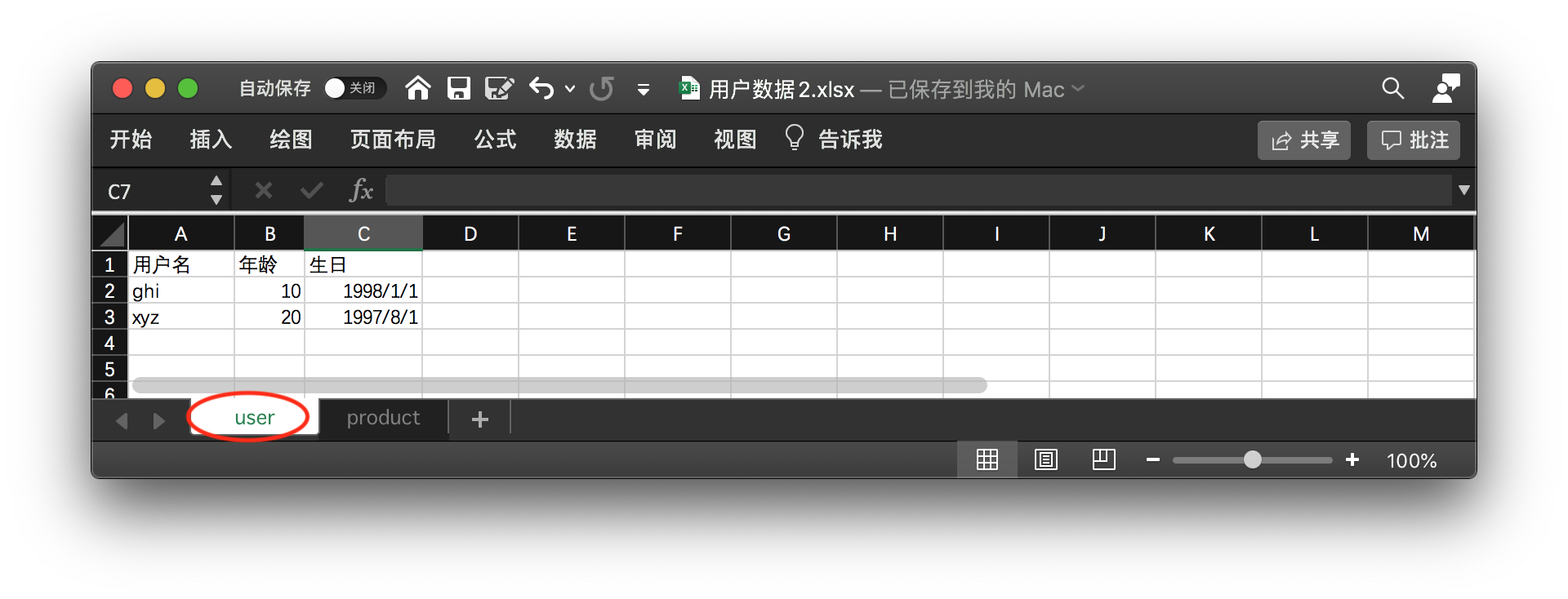Select column A header

[181, 234]
